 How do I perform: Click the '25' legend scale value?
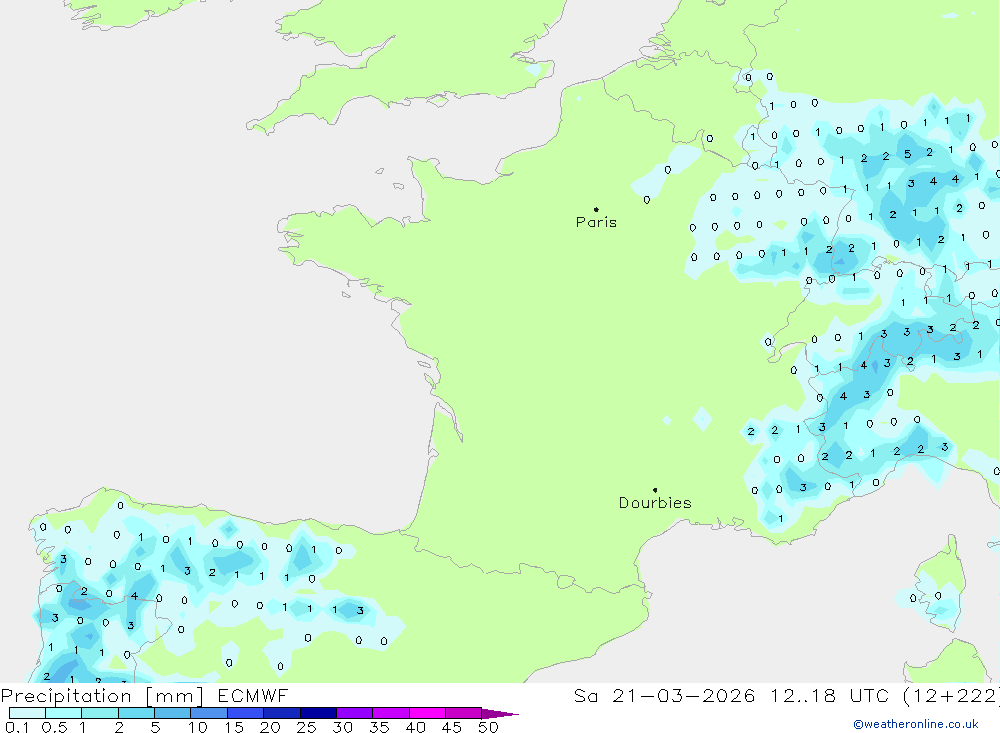pos(306,727)
